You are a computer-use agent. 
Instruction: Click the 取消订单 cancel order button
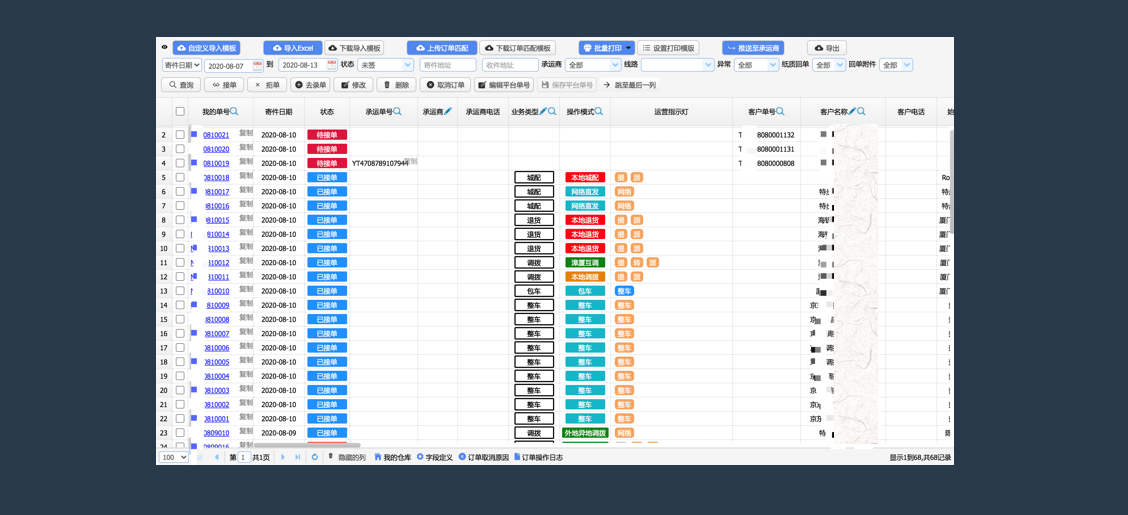click(x=445, y=85)
